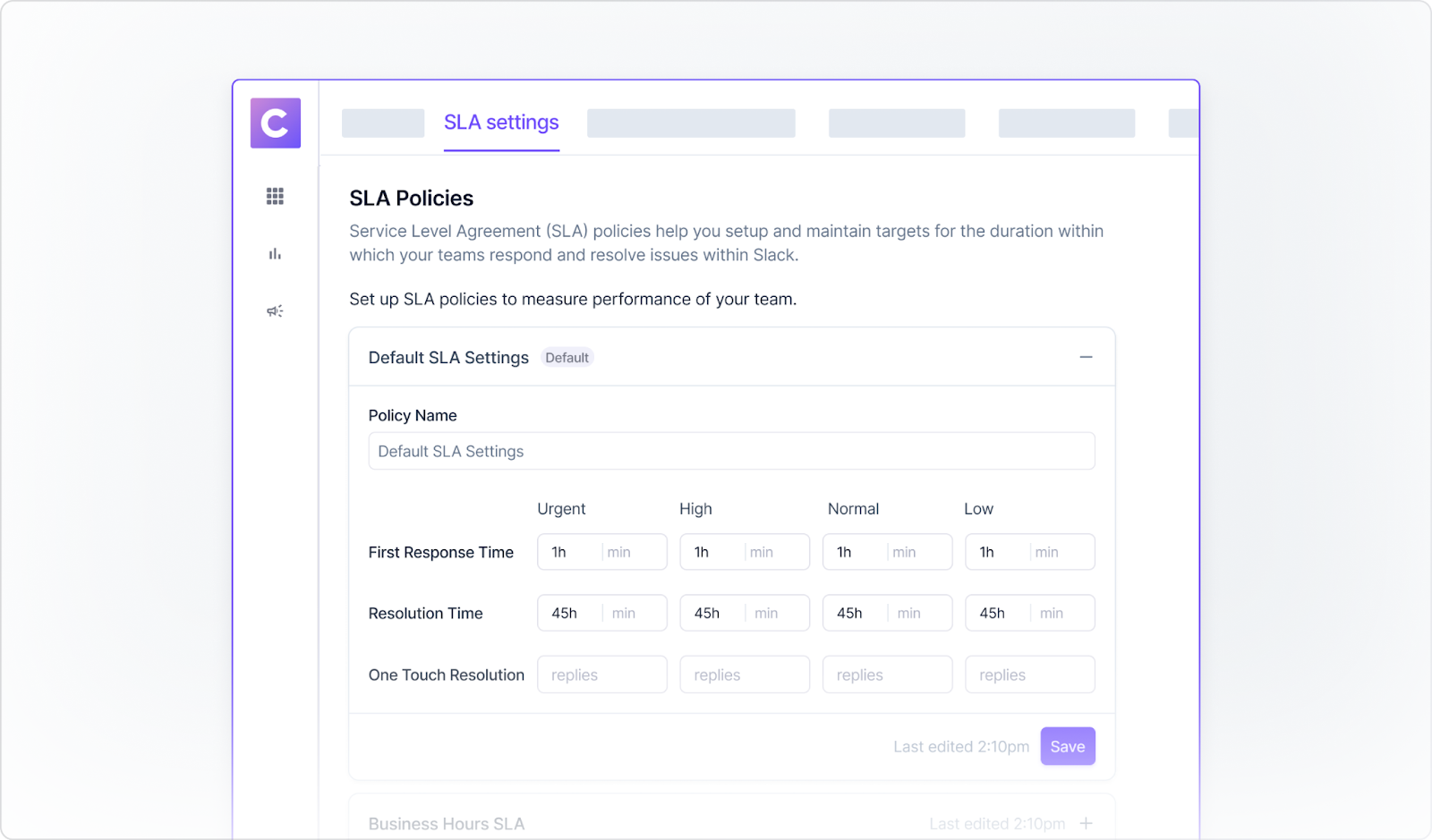The width and height of the screenshot is (1432, 840).
Task: Switch to the SLA settings tab
Action: [501, 123]
